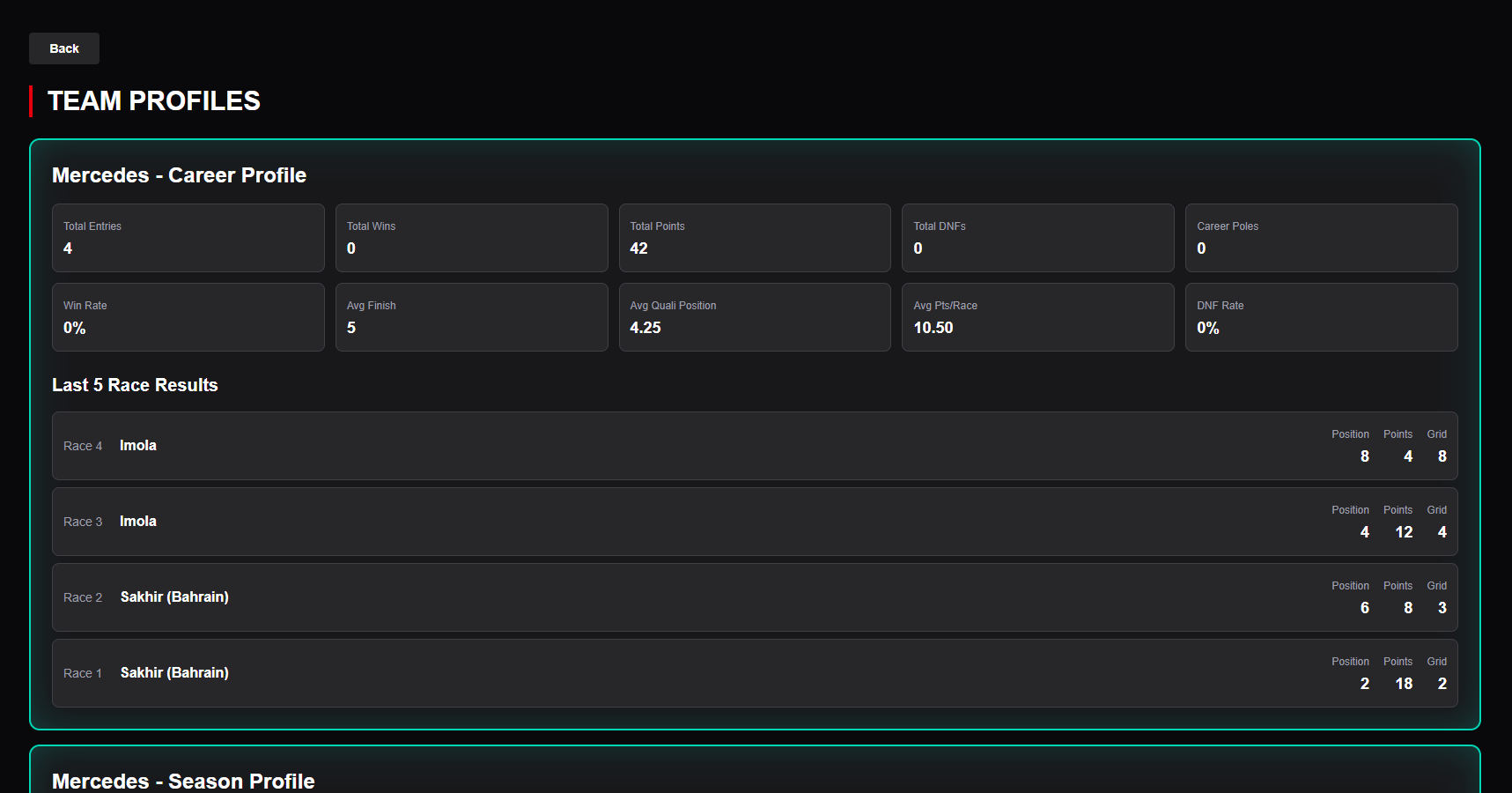Click the Avg Finish card

click(471, 317)
